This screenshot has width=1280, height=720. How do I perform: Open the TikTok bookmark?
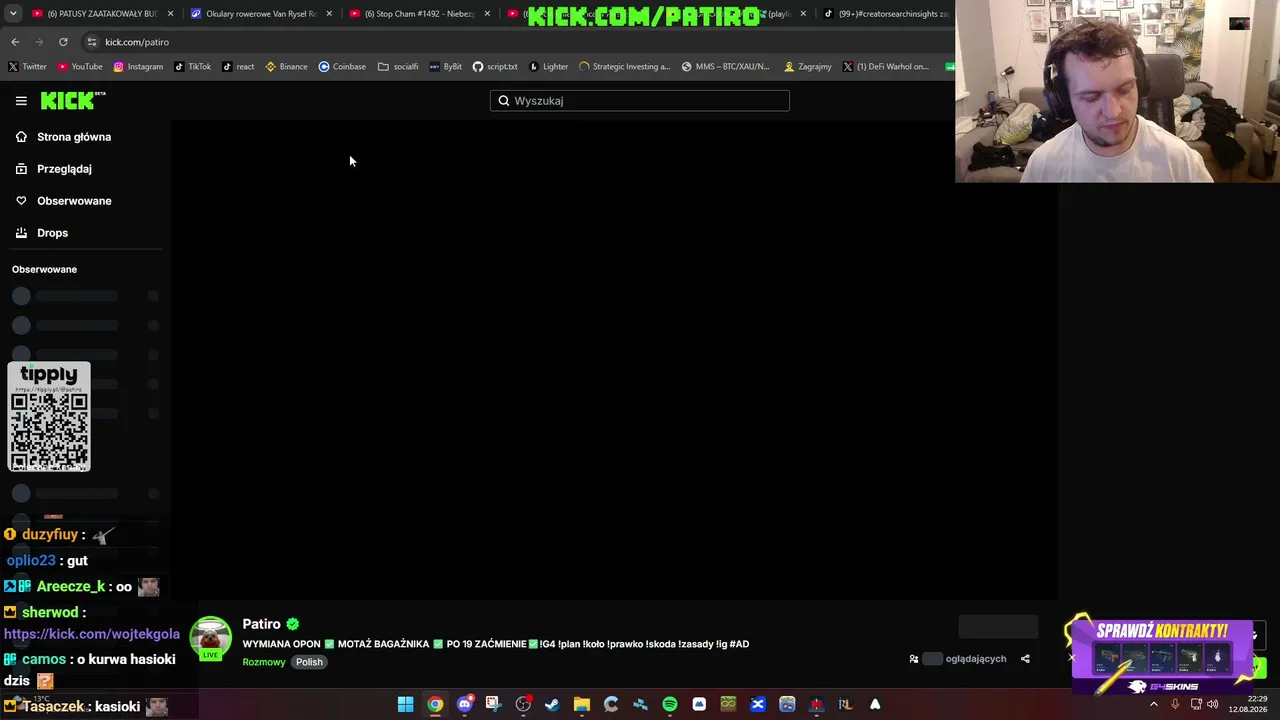[x=192, y=67]
